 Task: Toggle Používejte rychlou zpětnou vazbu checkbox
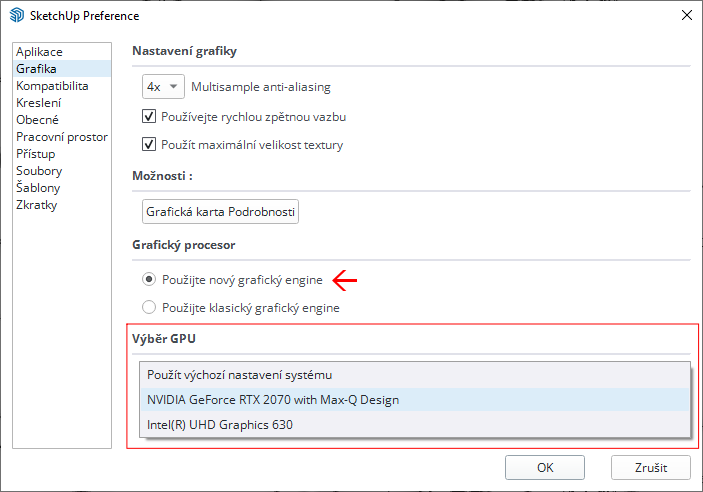point(150,117)
